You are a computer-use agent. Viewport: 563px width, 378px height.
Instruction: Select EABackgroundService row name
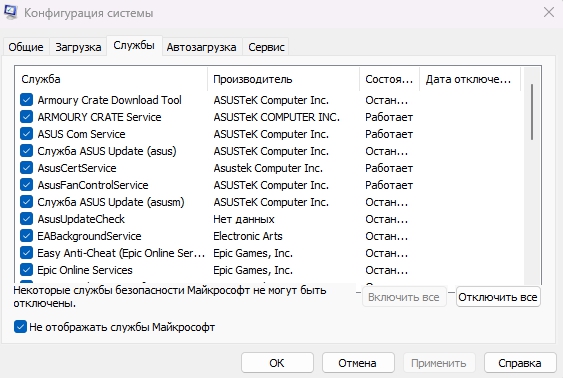point(89,236)
